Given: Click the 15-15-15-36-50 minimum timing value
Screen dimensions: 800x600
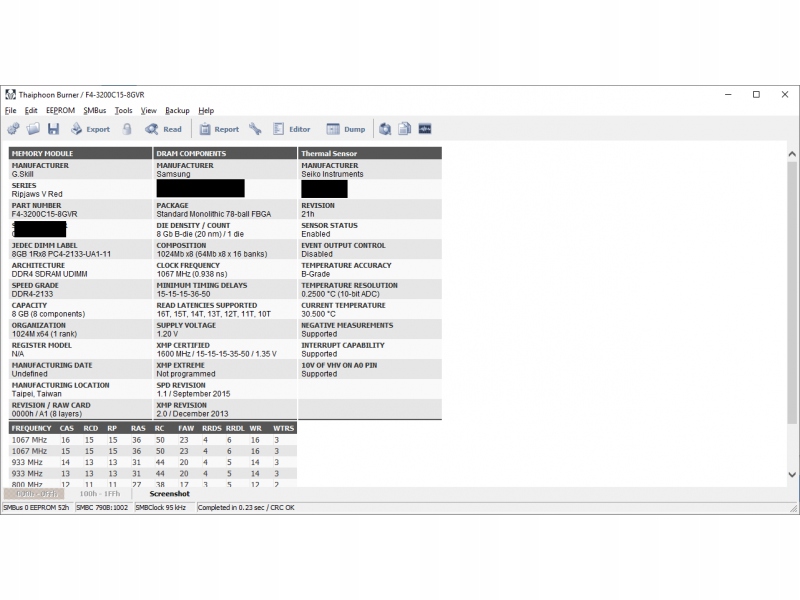Looking at the screenshot, I should [x=183, y=294].
